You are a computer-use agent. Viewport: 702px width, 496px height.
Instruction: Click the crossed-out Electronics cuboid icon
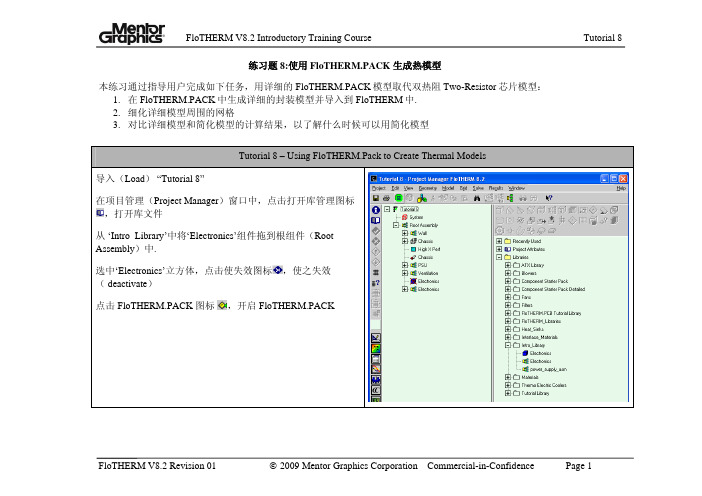(x=413, y=281)
